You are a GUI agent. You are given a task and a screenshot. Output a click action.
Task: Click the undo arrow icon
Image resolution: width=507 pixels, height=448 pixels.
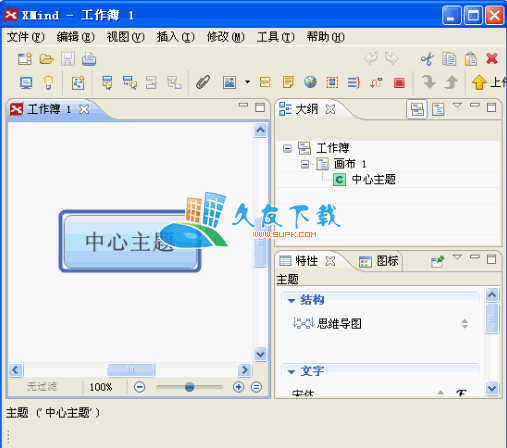(x=371, y=58)
